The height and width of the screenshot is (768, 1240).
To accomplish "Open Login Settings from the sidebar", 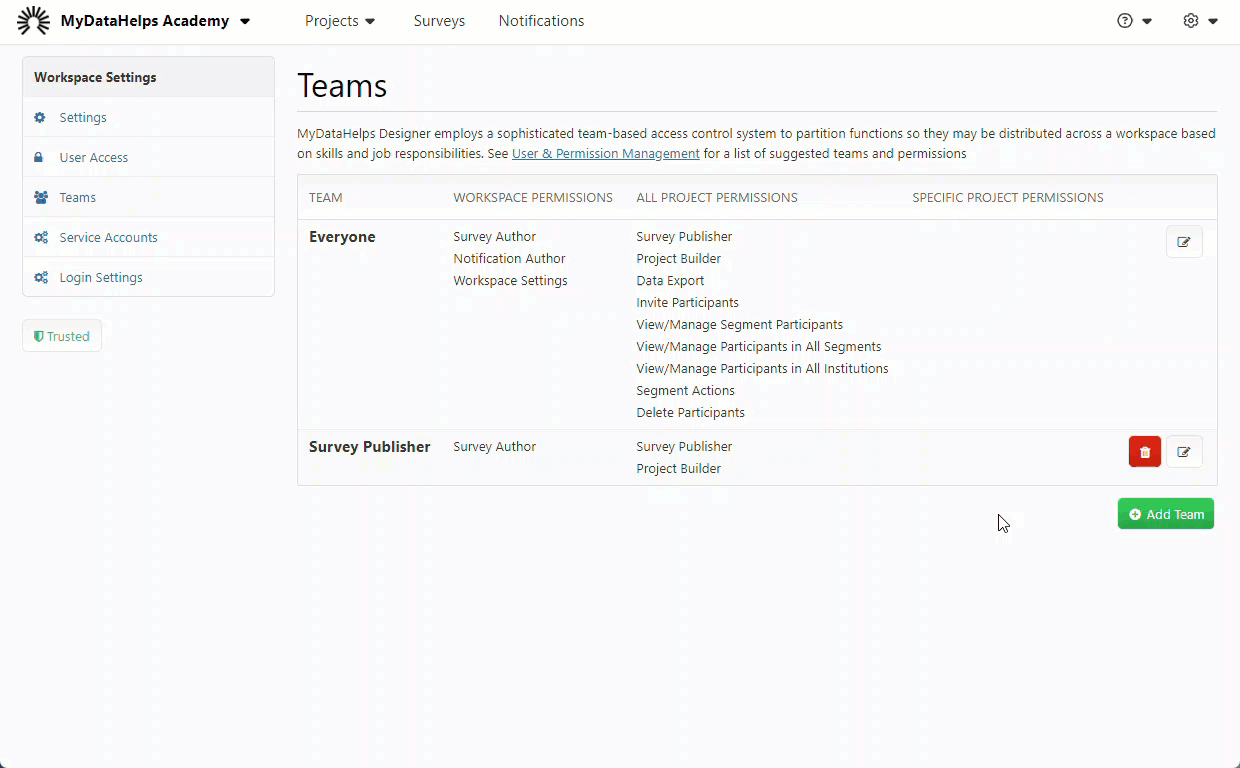I will (101, 277).
